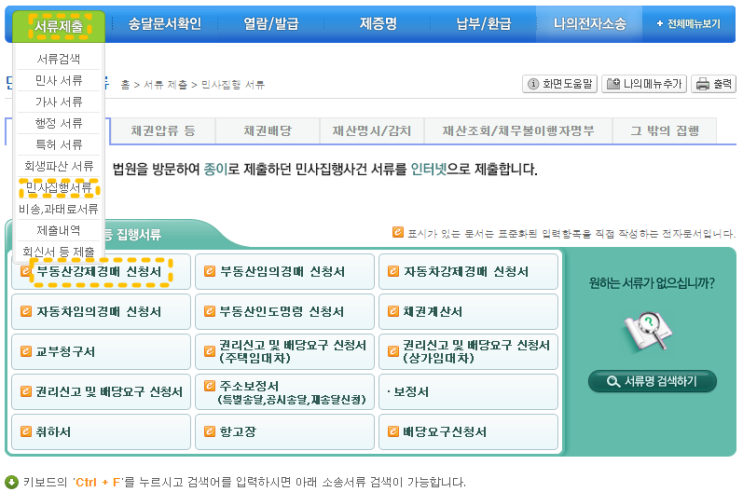This screenshot has height=492, width=743.
Task: Select 회생파산 서류 in the dropdown
Action: point(59,166)
